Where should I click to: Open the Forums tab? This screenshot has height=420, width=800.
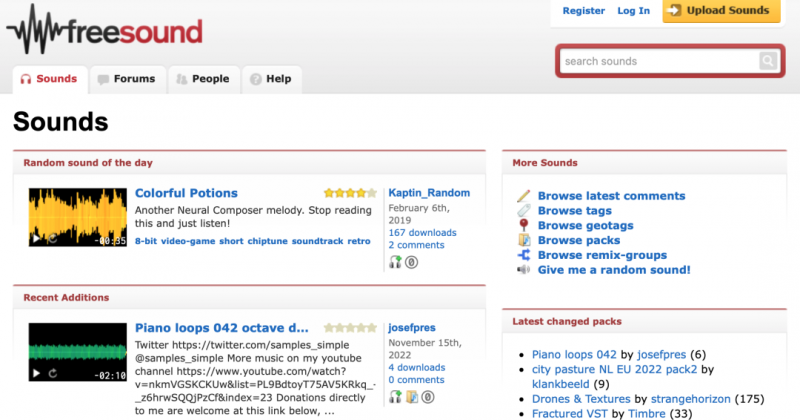(x=128, y=79)
